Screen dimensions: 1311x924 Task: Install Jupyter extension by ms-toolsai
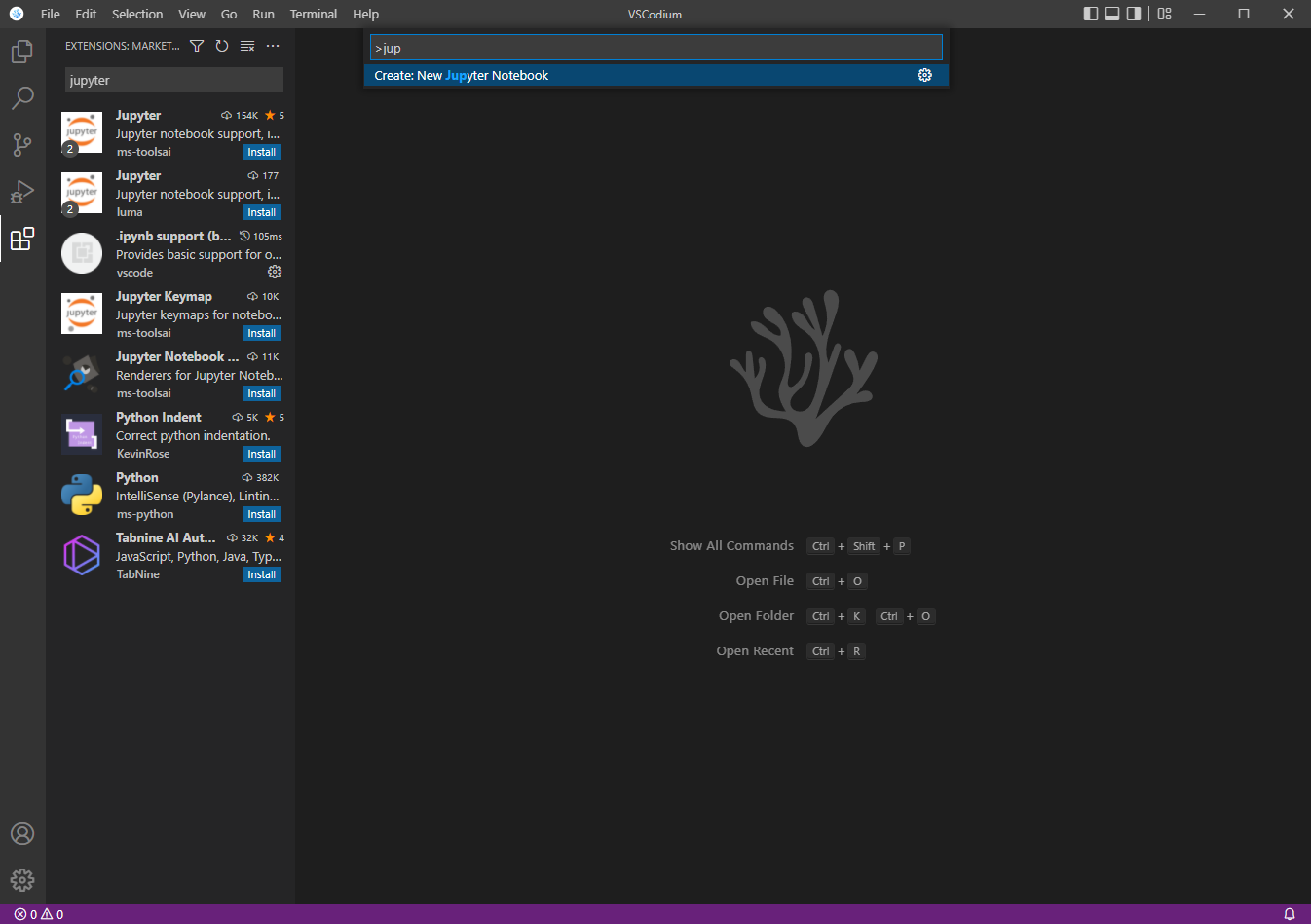(x=262, y=152)
